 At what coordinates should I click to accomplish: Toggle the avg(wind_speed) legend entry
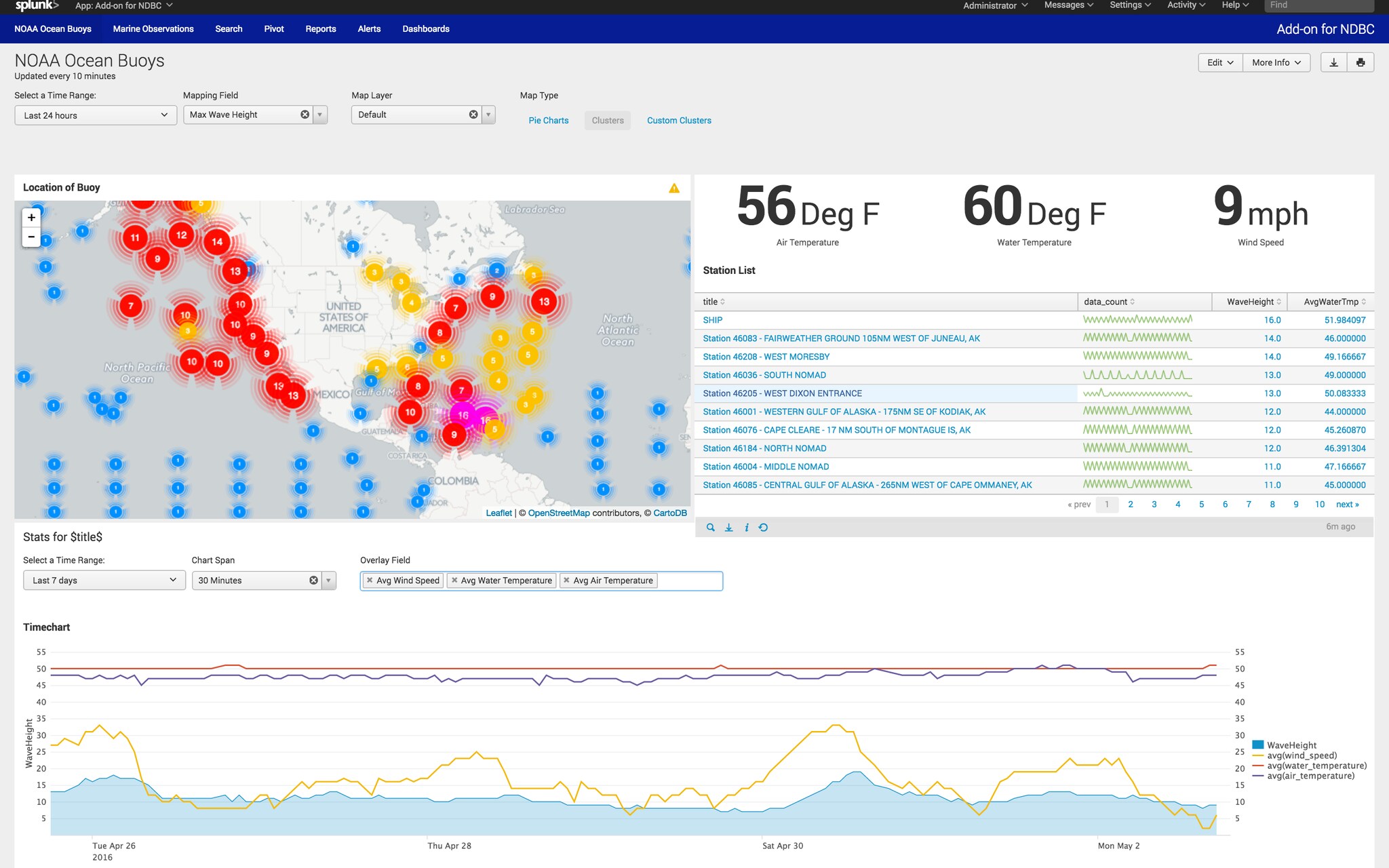point(1295,755)
